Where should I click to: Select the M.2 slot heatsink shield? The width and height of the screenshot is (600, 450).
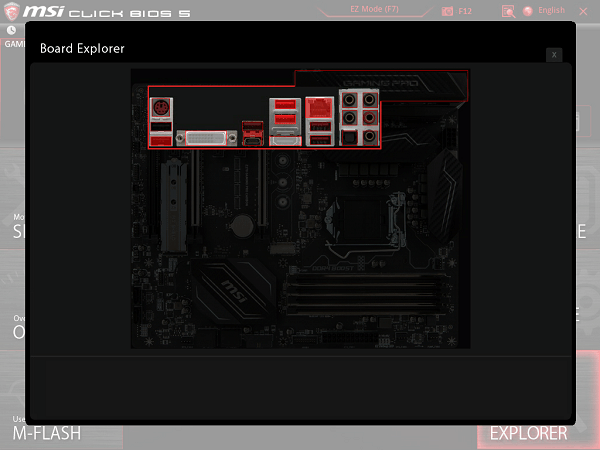[174, 205]
